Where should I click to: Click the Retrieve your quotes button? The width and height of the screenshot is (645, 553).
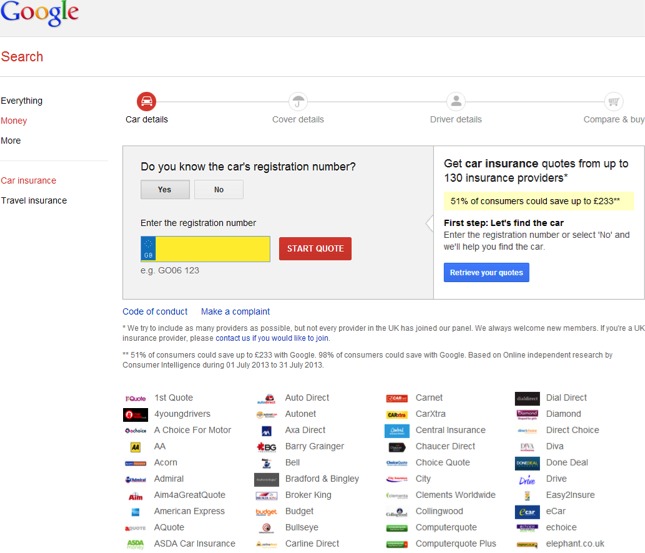[x=486, y=272]
